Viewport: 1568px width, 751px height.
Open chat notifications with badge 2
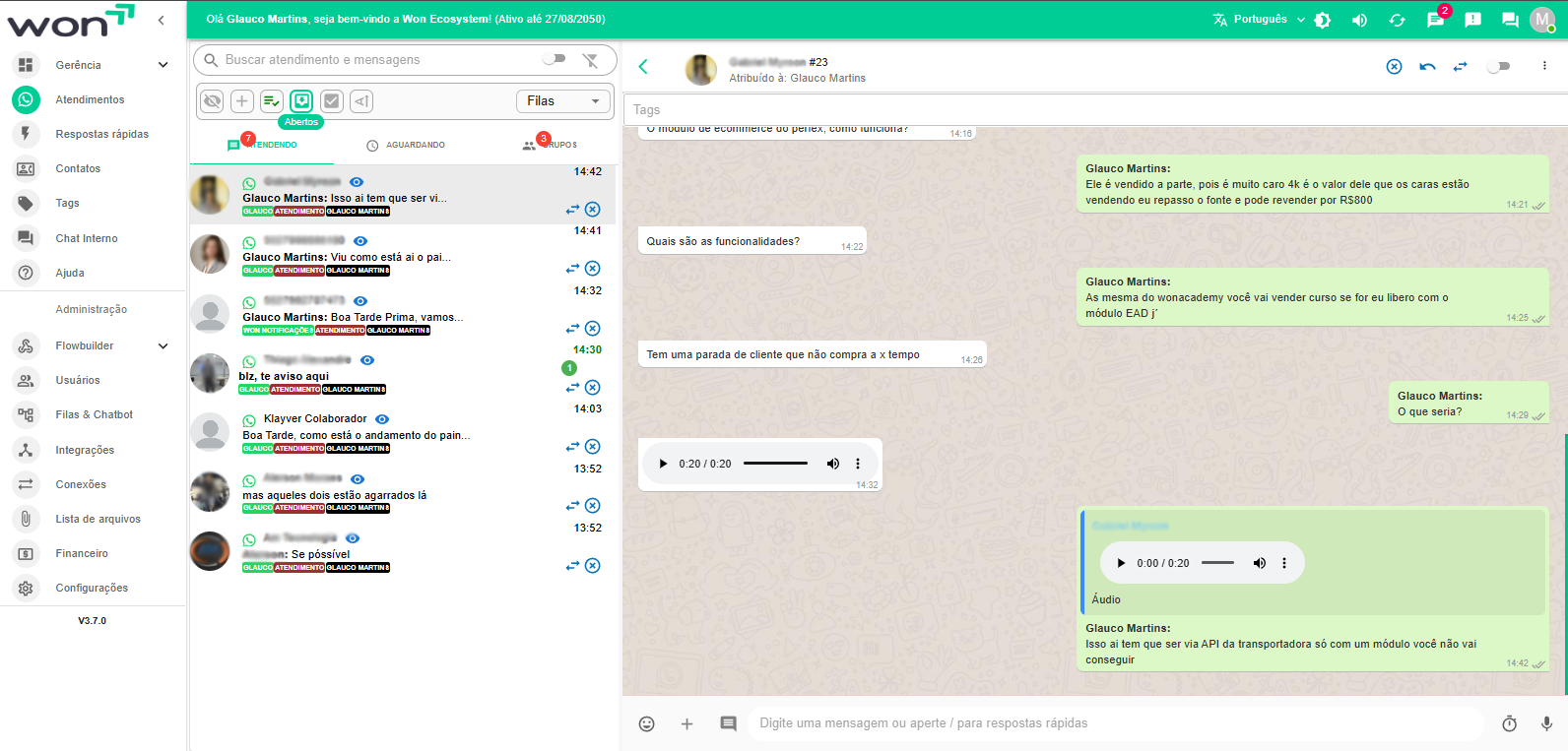(x=1436, y=20)
